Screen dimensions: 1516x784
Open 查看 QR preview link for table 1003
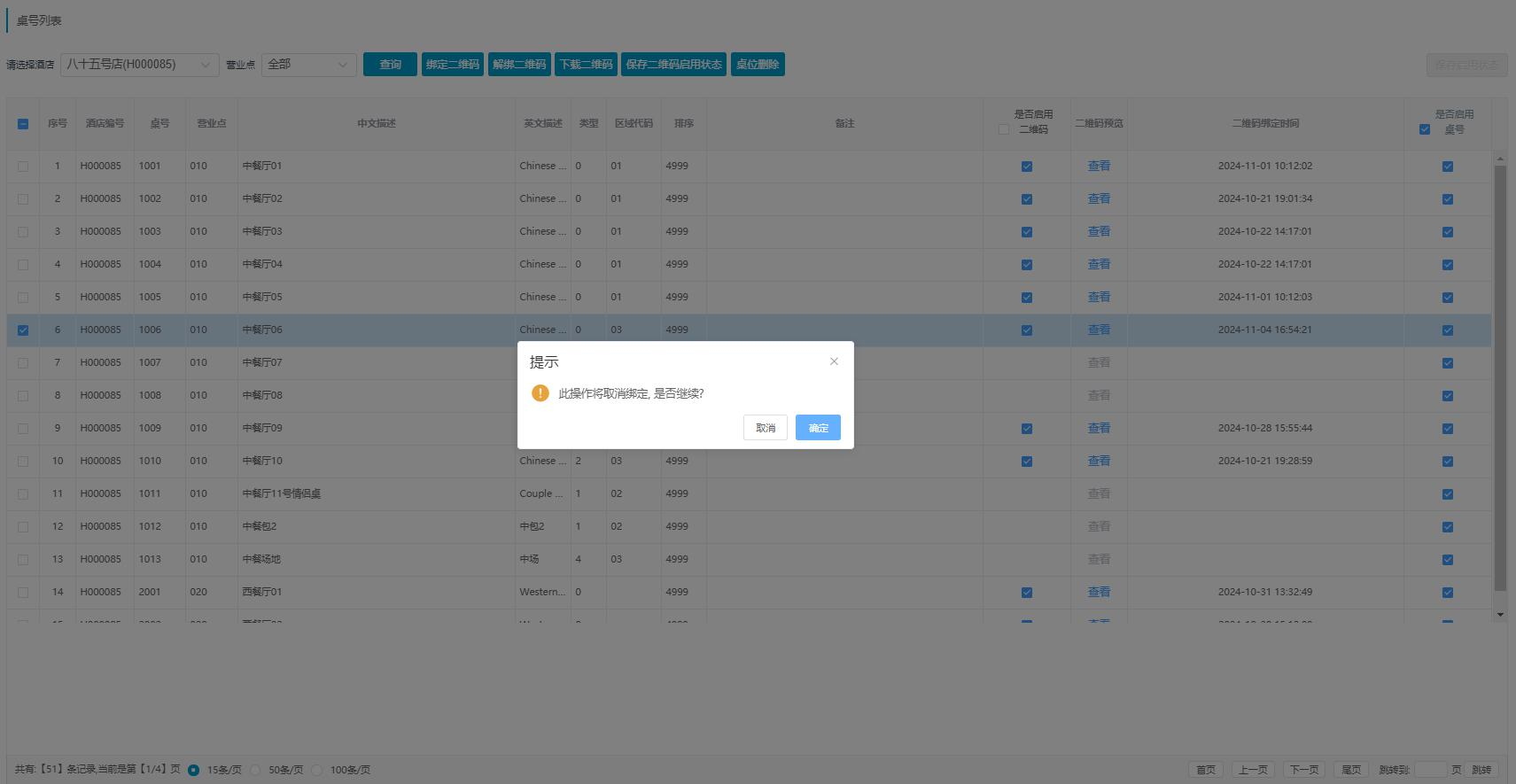coord(1099,231)
